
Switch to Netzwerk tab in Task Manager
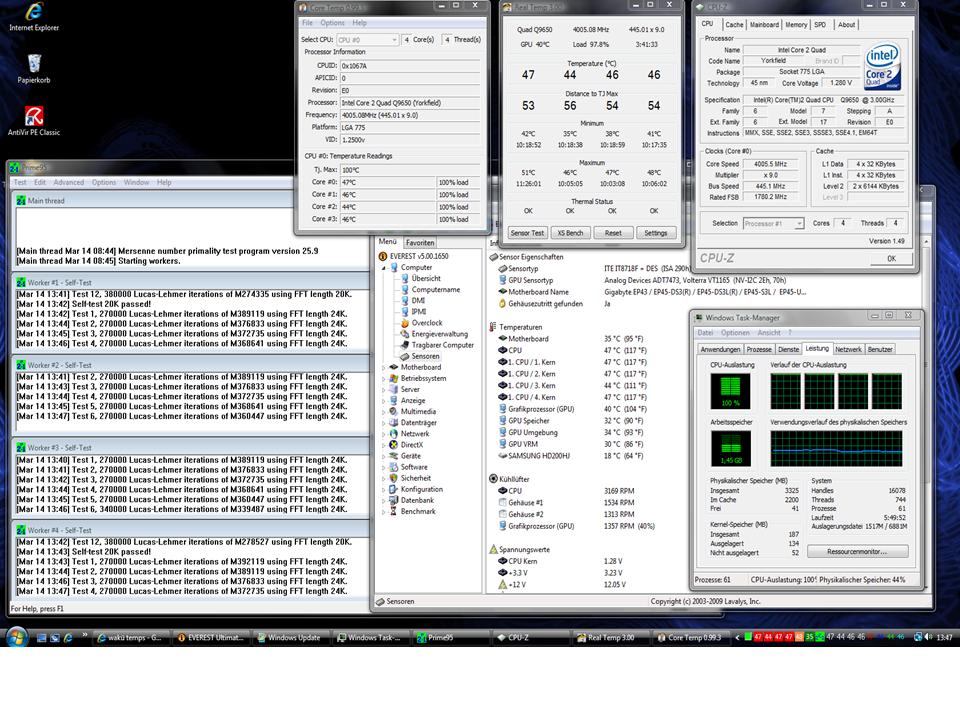pyautogui.click(x=848, y=349)
